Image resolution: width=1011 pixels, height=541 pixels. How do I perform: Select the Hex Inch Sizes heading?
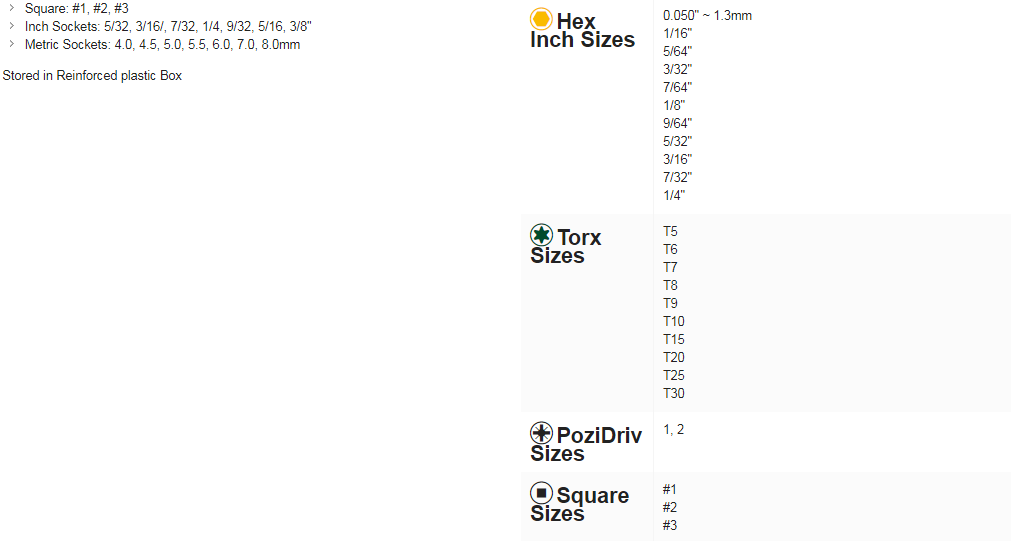(583, 31)
